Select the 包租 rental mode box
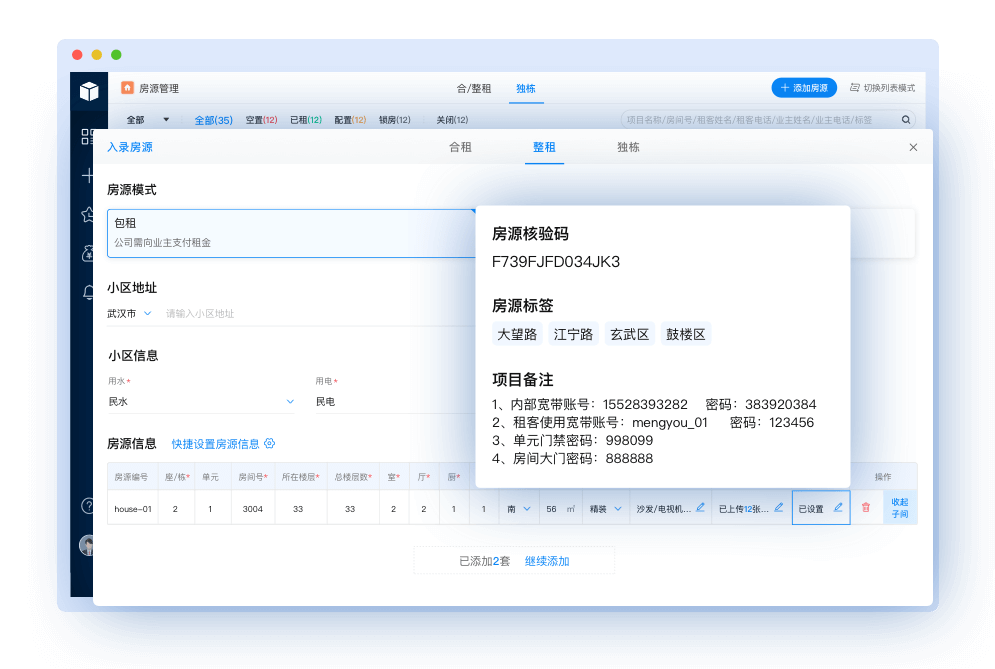The width and height of the screenshot is (995, 669). tap(291, 233)
